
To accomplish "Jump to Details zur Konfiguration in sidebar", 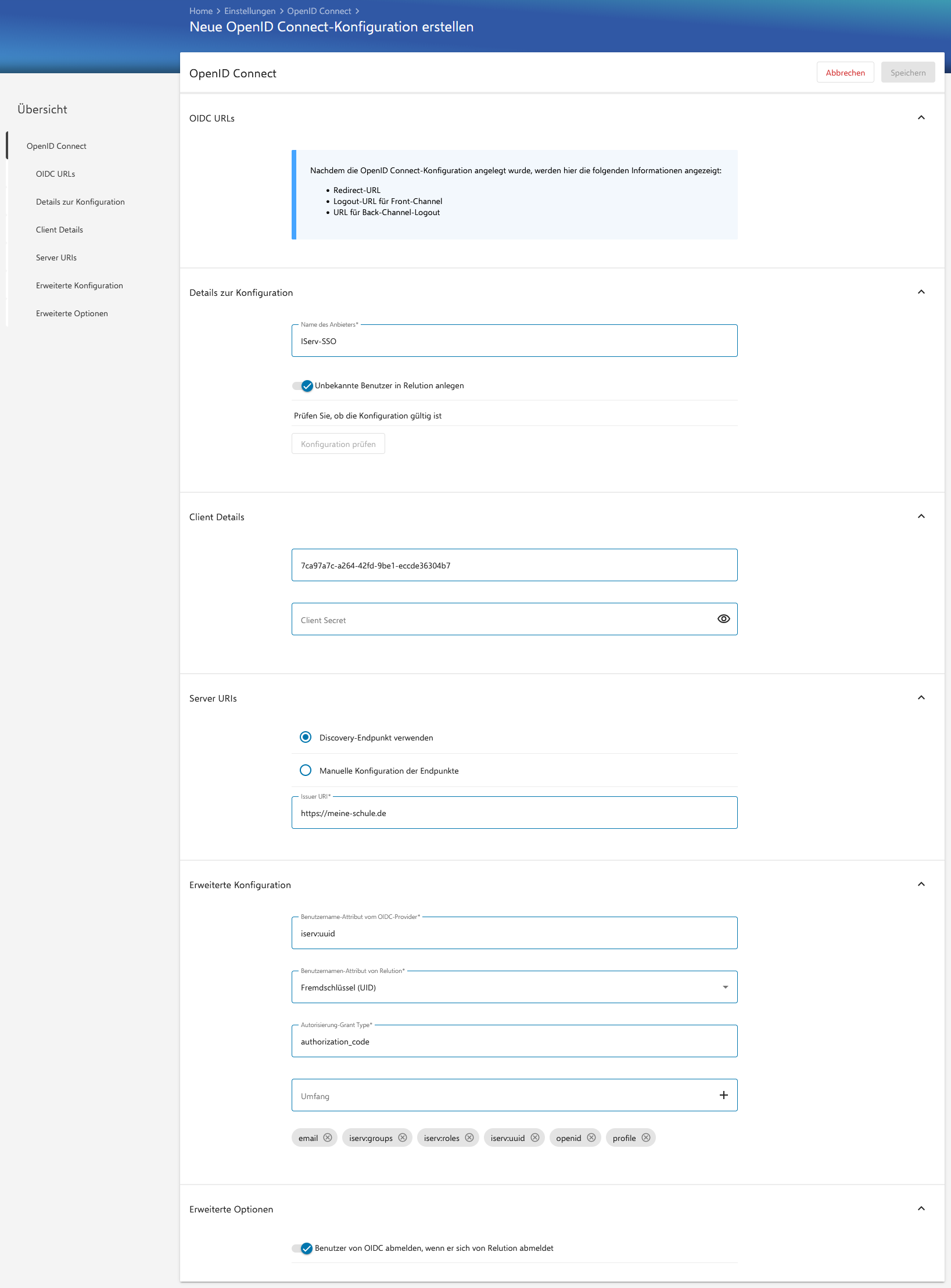I will (80, 202).
